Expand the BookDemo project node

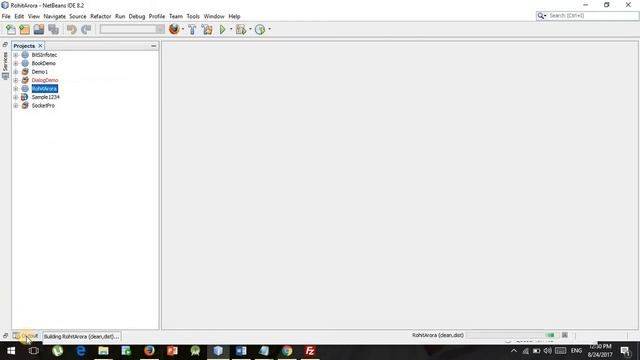click(x=16, y=63)
